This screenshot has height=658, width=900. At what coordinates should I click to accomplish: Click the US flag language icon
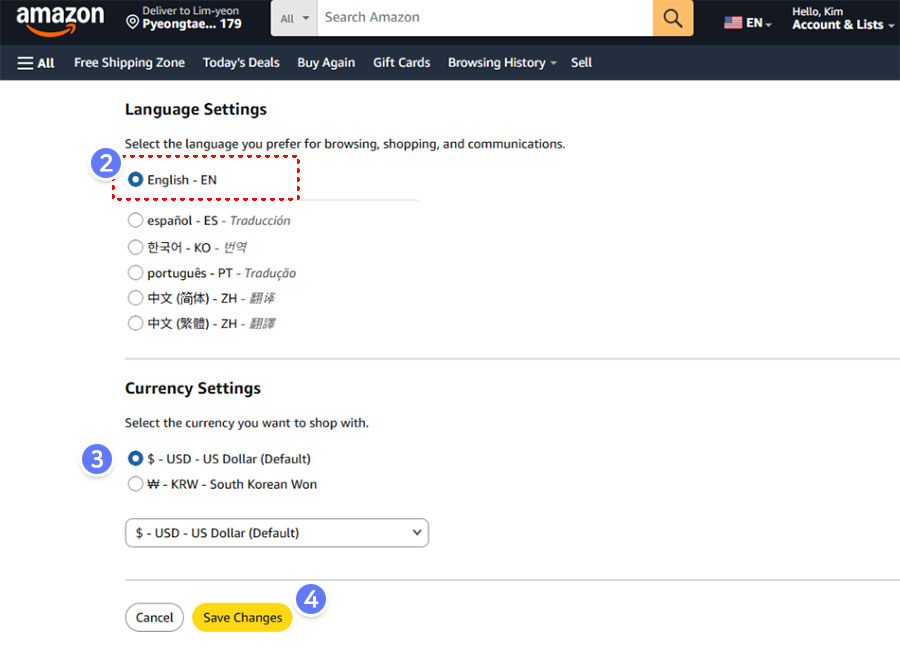[x=733, y=22]
